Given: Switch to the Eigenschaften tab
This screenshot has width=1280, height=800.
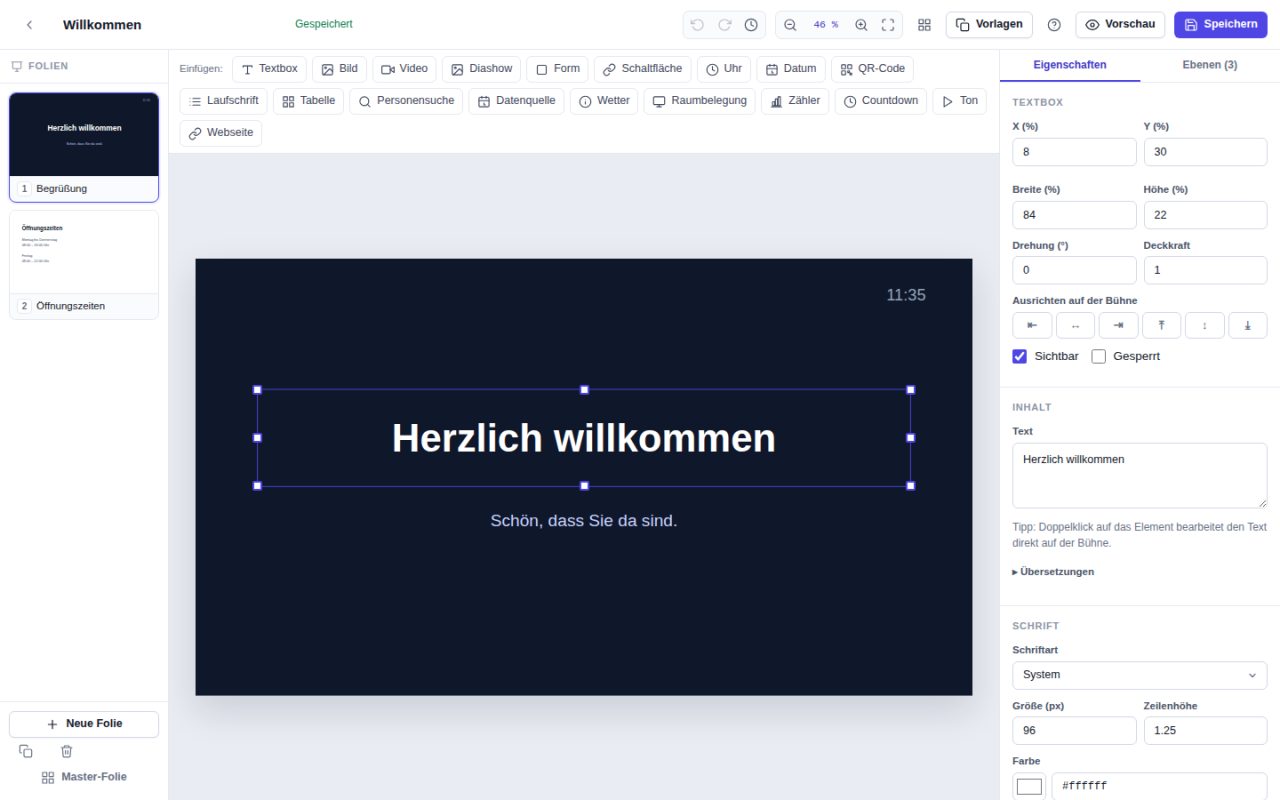Looking at the screenshot, I should [1070, 65].
